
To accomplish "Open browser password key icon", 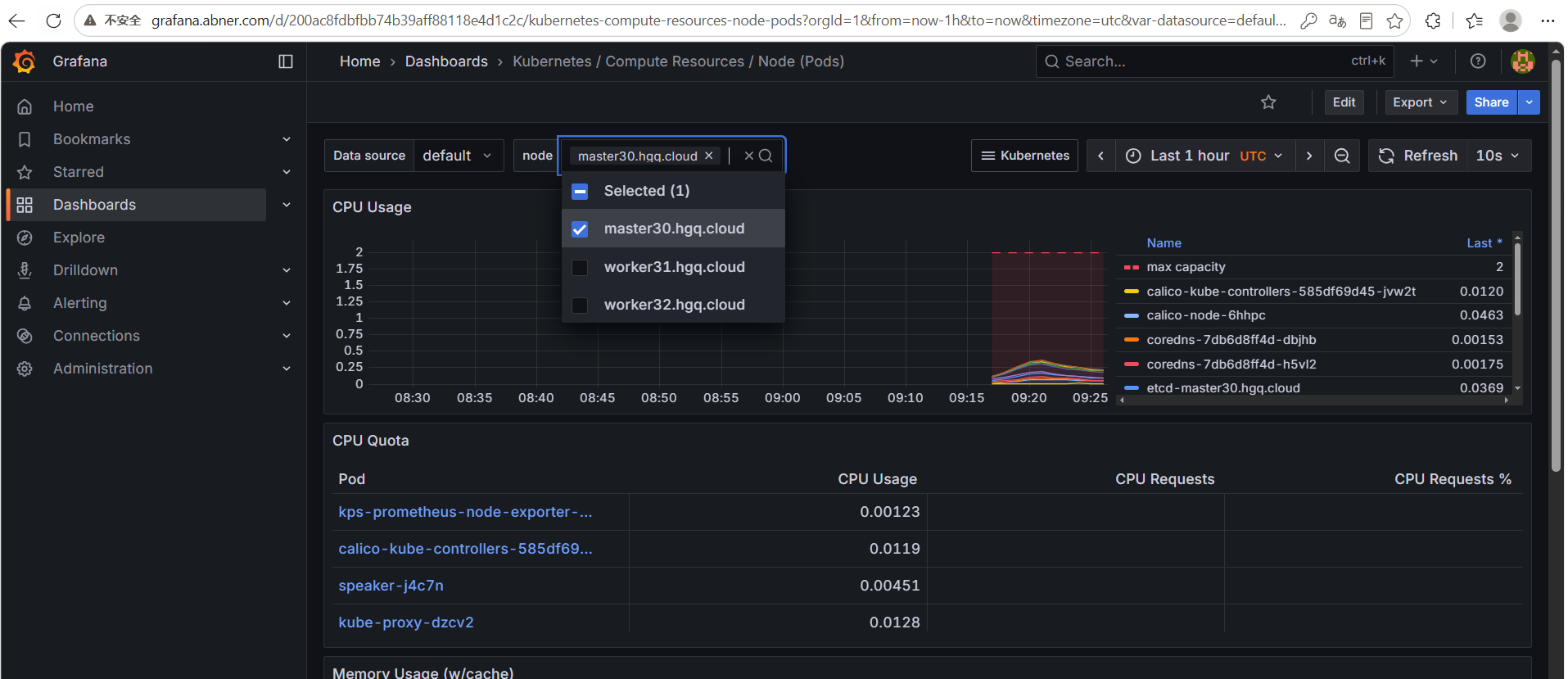I will [1308, 20].
